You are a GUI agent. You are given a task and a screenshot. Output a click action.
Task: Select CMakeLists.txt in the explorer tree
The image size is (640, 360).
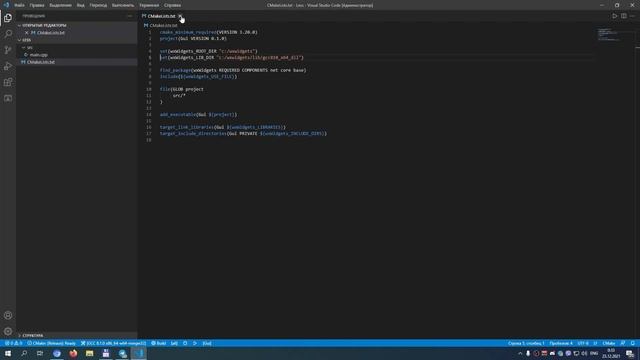click(x=40, y=62)
